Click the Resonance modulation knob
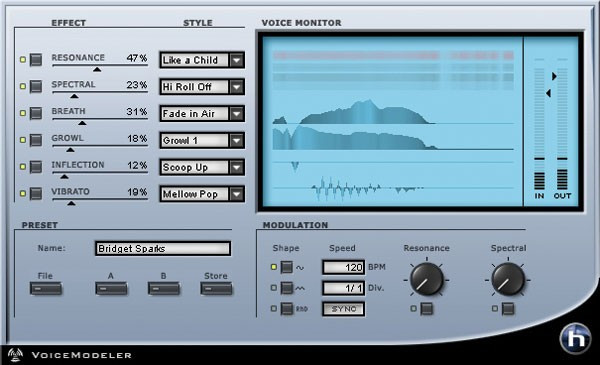The height and width of the screenshot is (365, 600). [426, 279]
